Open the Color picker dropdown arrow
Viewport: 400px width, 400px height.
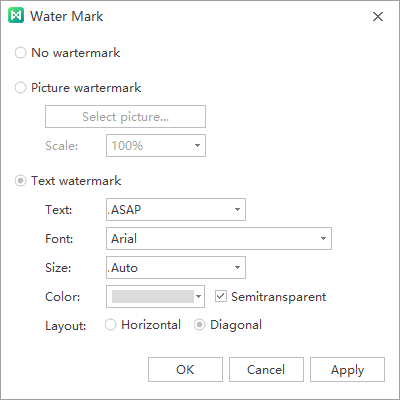[x=199, y=296]
